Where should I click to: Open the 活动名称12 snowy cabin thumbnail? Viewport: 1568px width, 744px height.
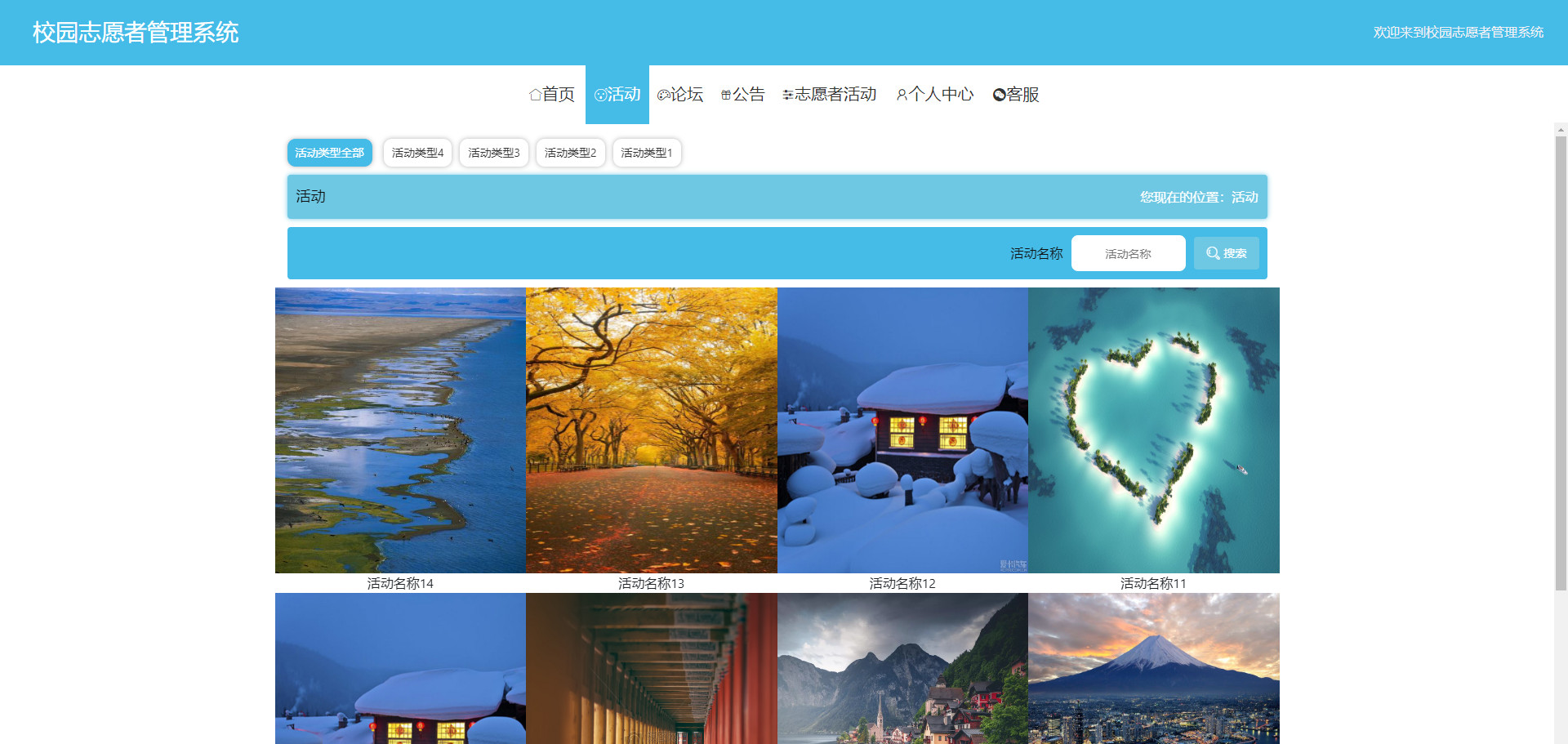(x=902, y=430)
